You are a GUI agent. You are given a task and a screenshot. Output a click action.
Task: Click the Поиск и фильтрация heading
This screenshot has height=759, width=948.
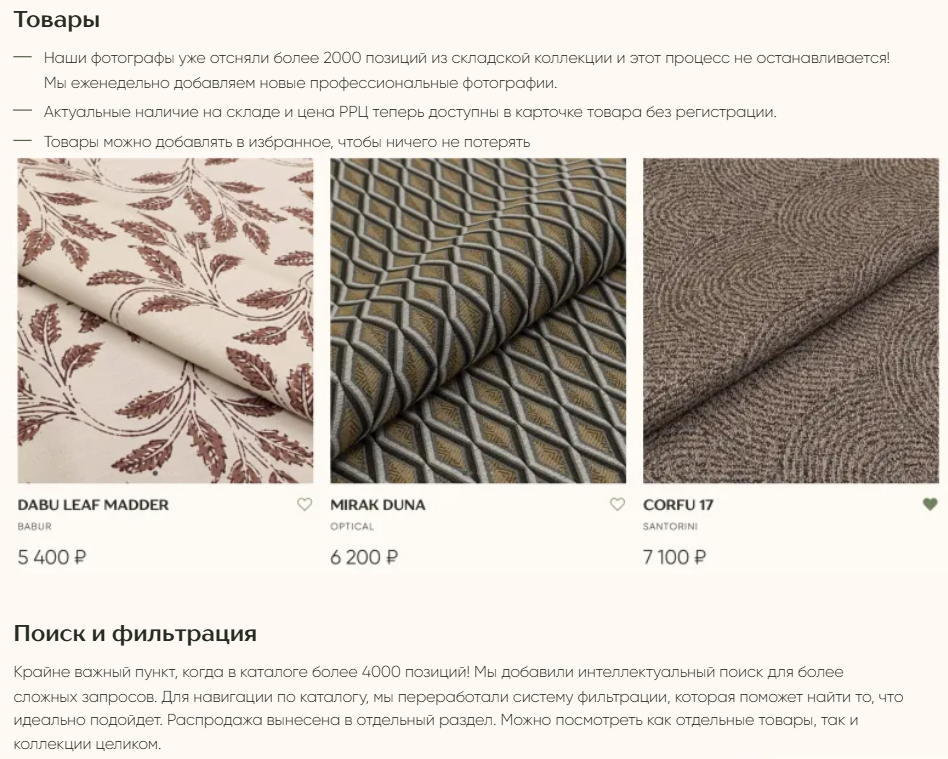(135, 633)
